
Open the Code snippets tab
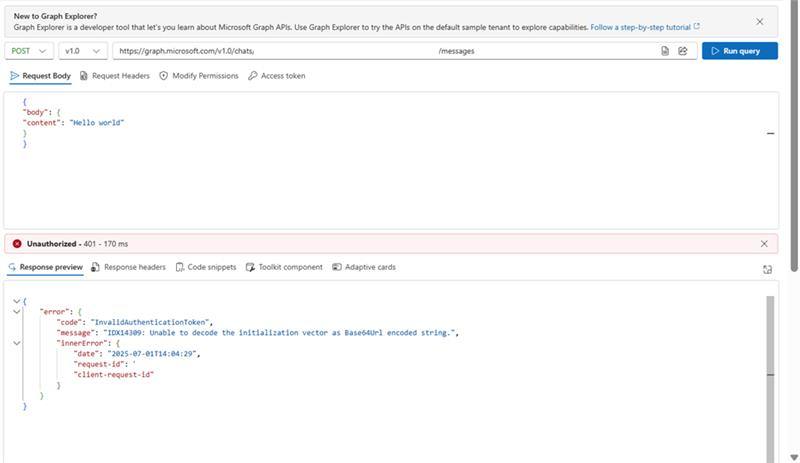pos(206,267)
